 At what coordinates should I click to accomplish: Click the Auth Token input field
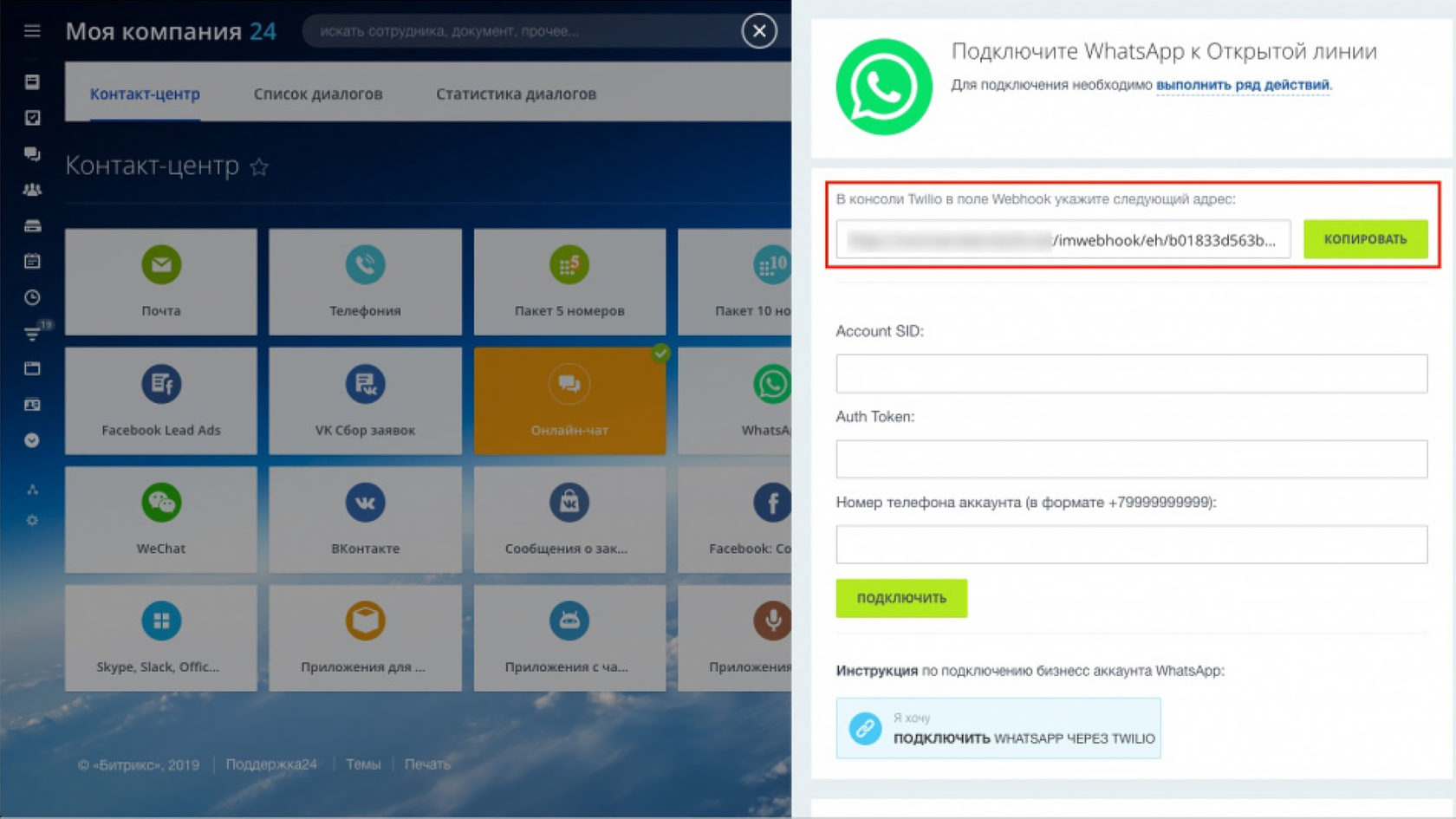1131,459
